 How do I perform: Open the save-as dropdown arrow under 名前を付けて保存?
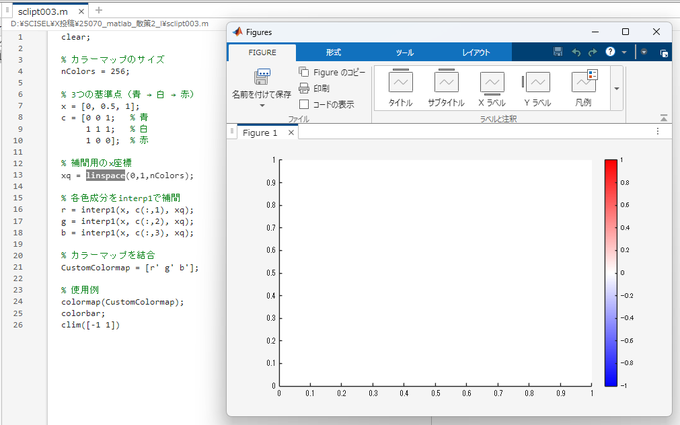tap(262, 105)
